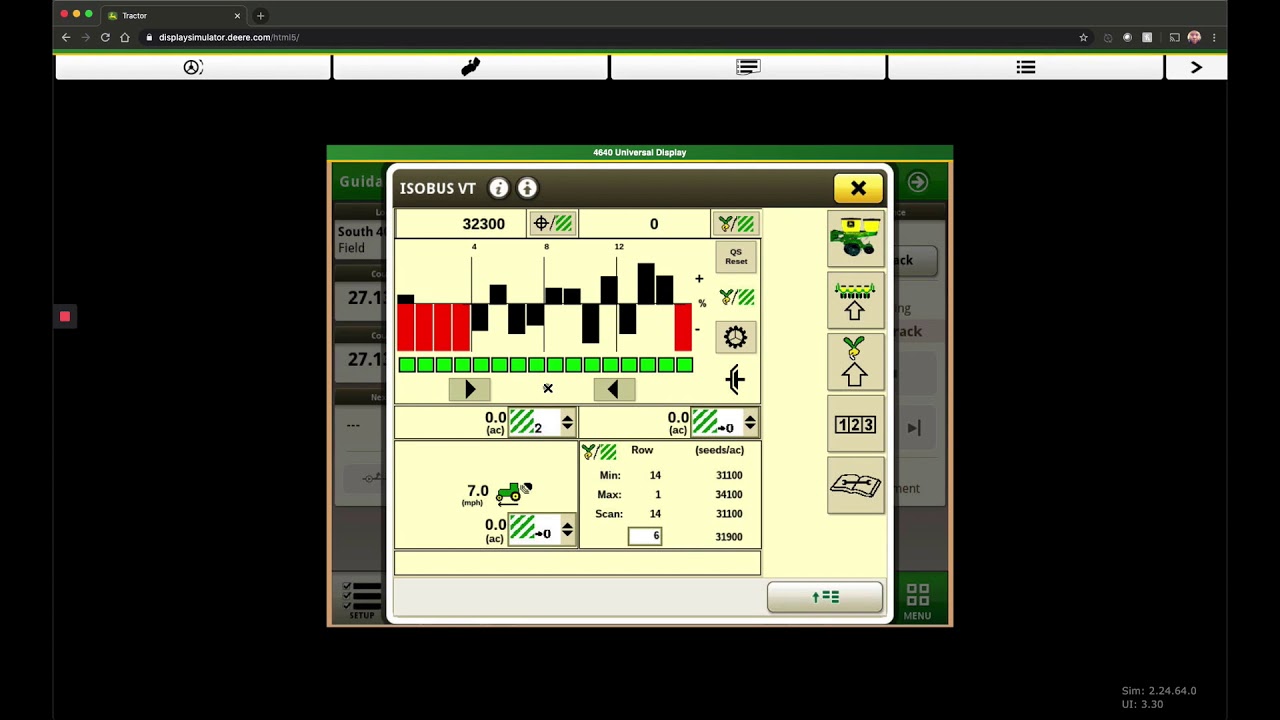1280x720 pixels.
Task: Open the manual book with wrench softkey
Action: [x=855, y=486]
